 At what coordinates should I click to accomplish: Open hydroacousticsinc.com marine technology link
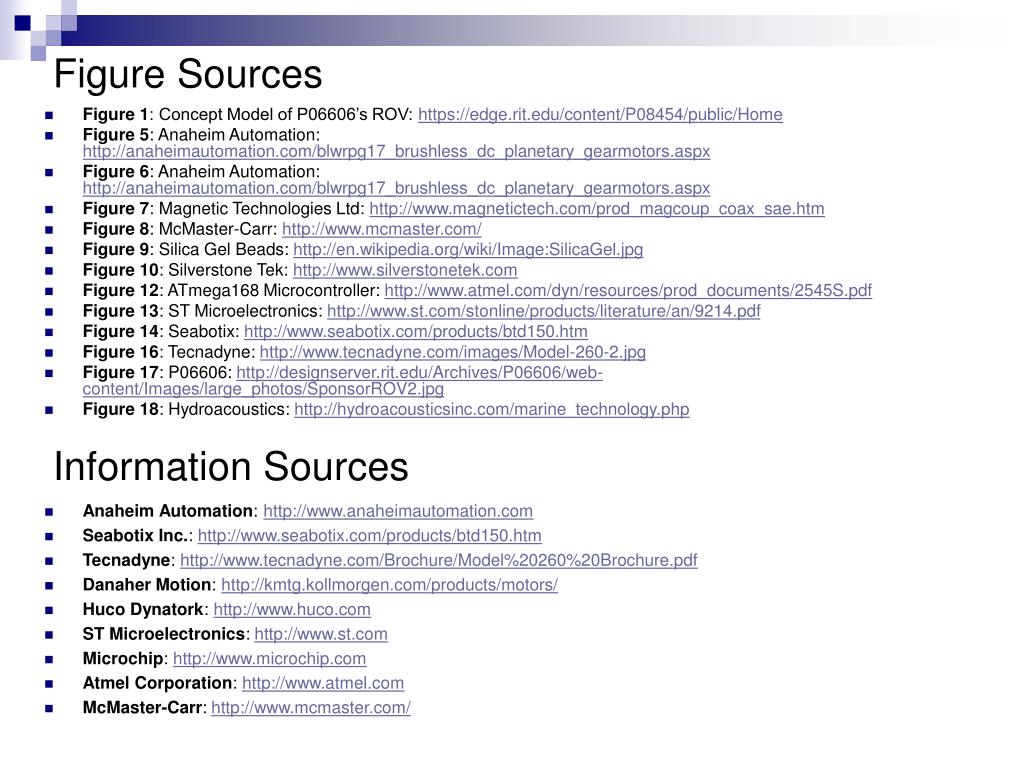click(492, 409)
